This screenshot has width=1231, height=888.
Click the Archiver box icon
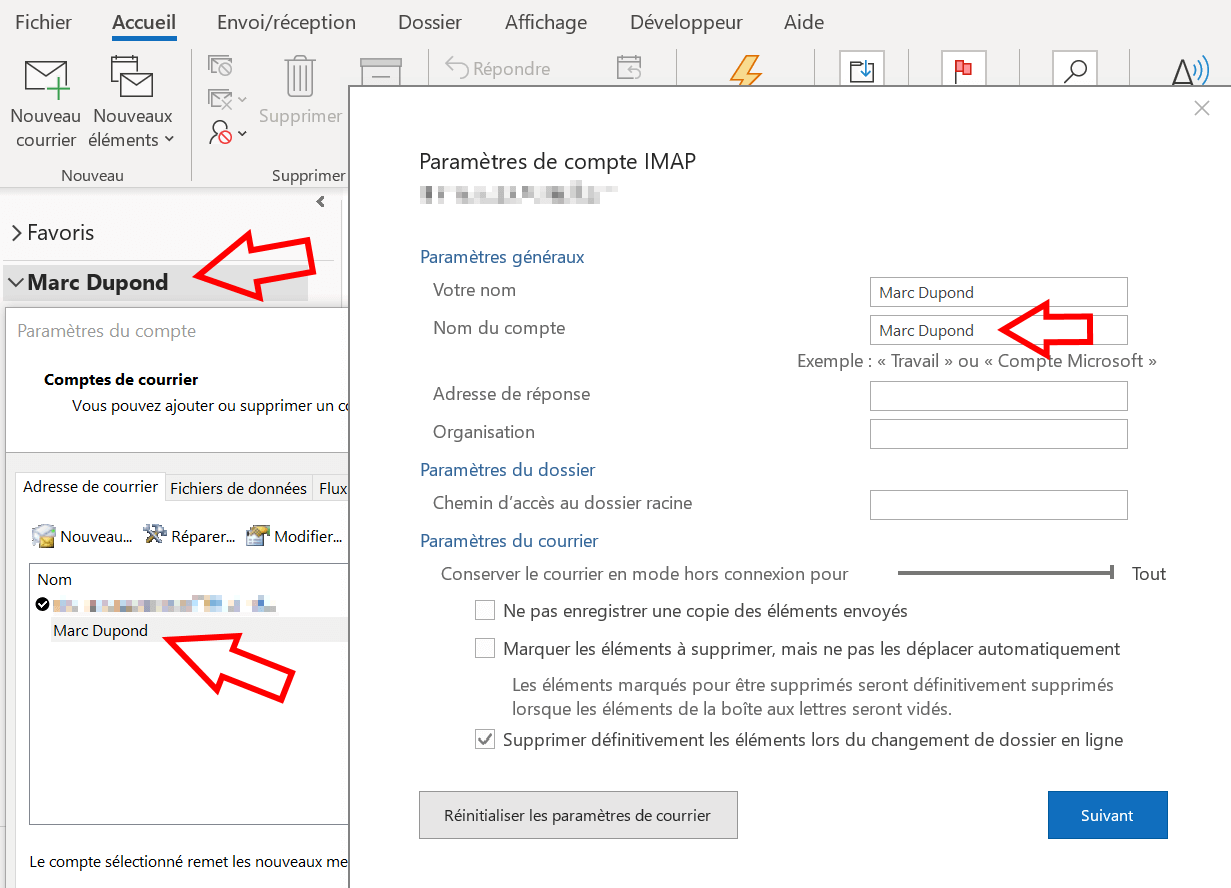381,72
